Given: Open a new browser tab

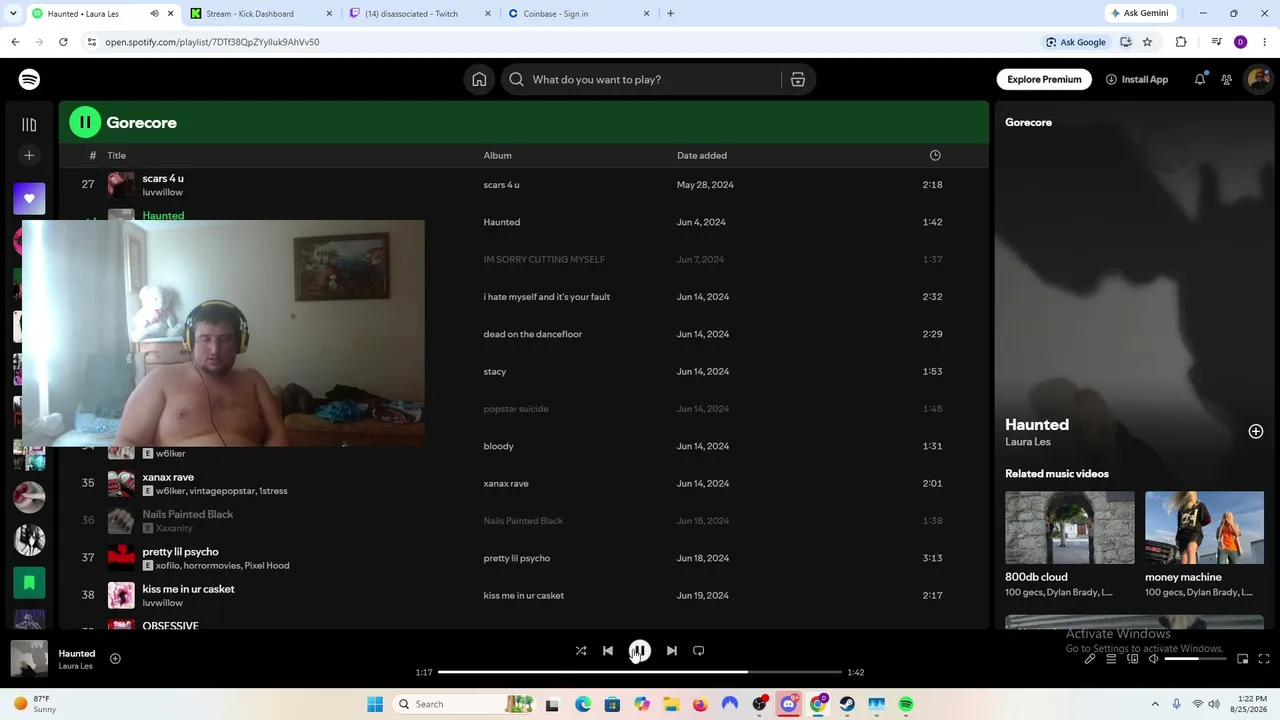Looking at the screenshot, I should tap(670, 14).
